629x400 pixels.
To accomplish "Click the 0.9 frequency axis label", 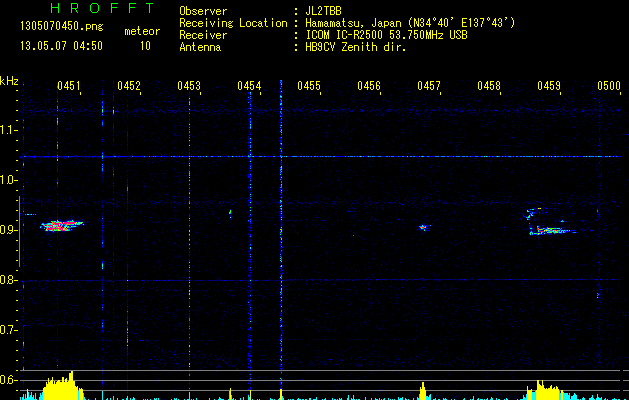I will [x=9, y=230].
